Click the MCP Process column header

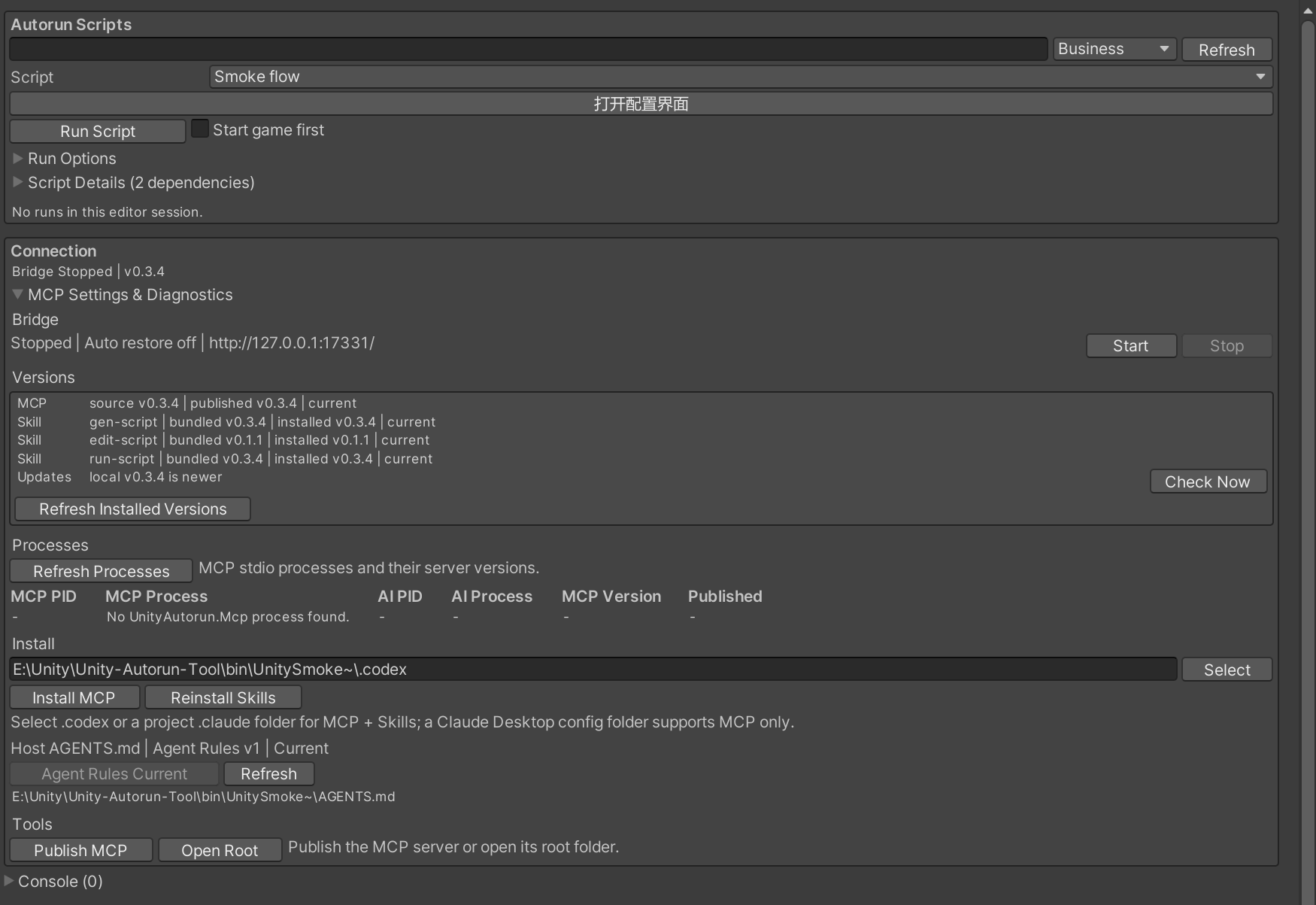[156, 597]
